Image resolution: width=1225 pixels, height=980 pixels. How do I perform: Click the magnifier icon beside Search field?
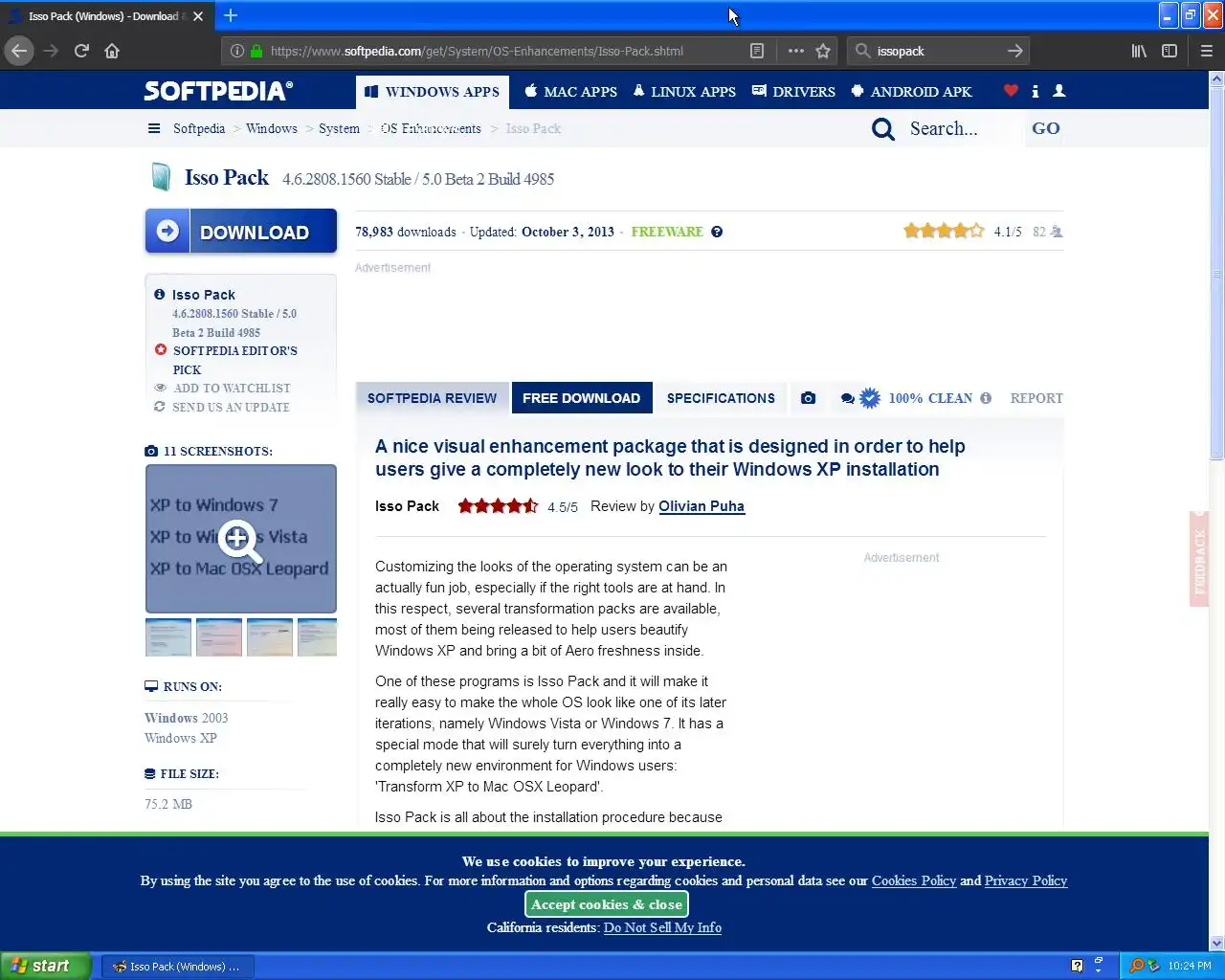pos(883,129)
